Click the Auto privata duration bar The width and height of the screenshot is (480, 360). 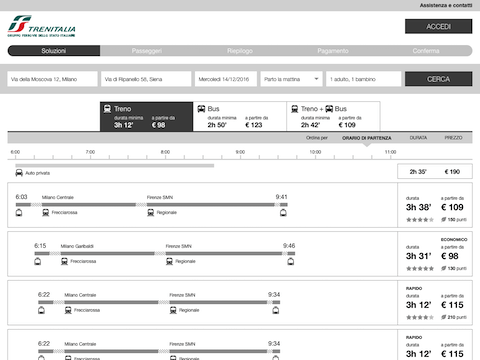click(x=115, y=165)
